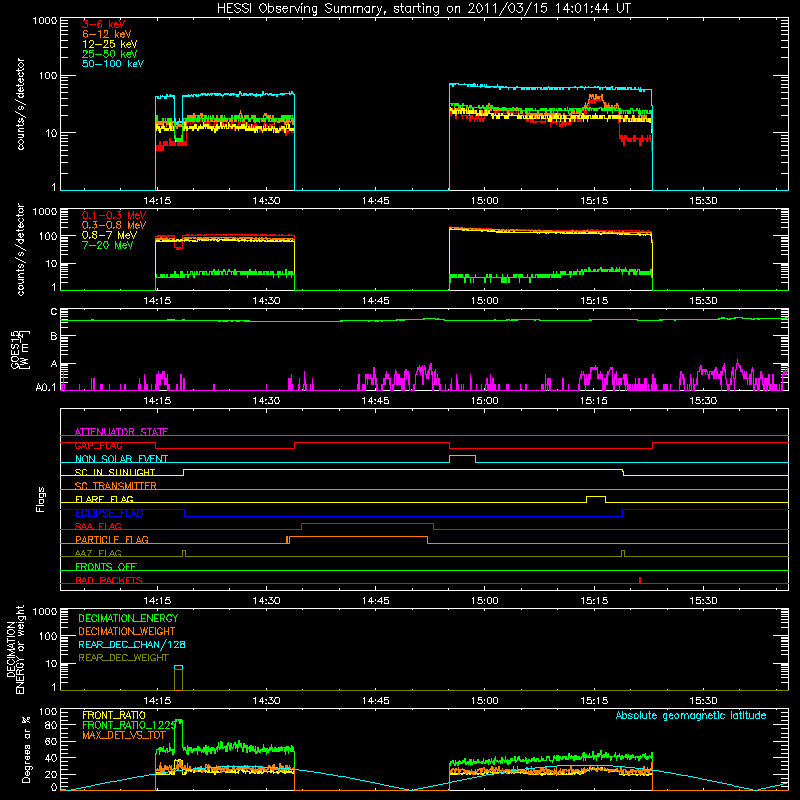Click the Absolute geomagnetic latitude label
The width and height of the screenshot is (800, 800).
[691, 715]
